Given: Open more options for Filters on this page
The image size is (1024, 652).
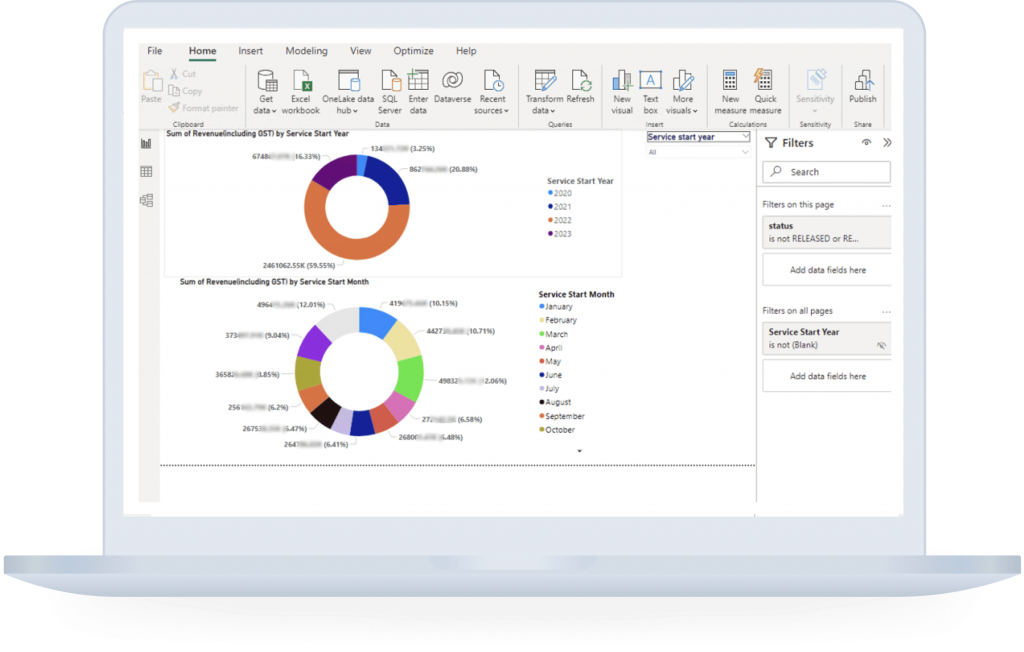Looking at the screenshot, I should tap(886, 205).
